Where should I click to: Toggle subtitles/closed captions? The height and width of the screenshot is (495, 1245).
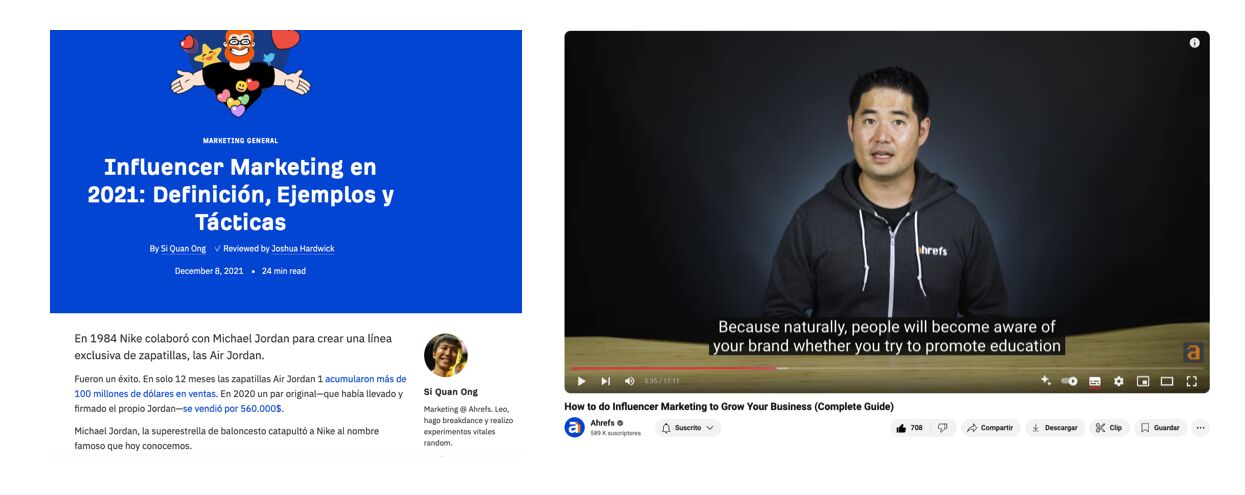pyautogui.click(x=1094, y=381)
